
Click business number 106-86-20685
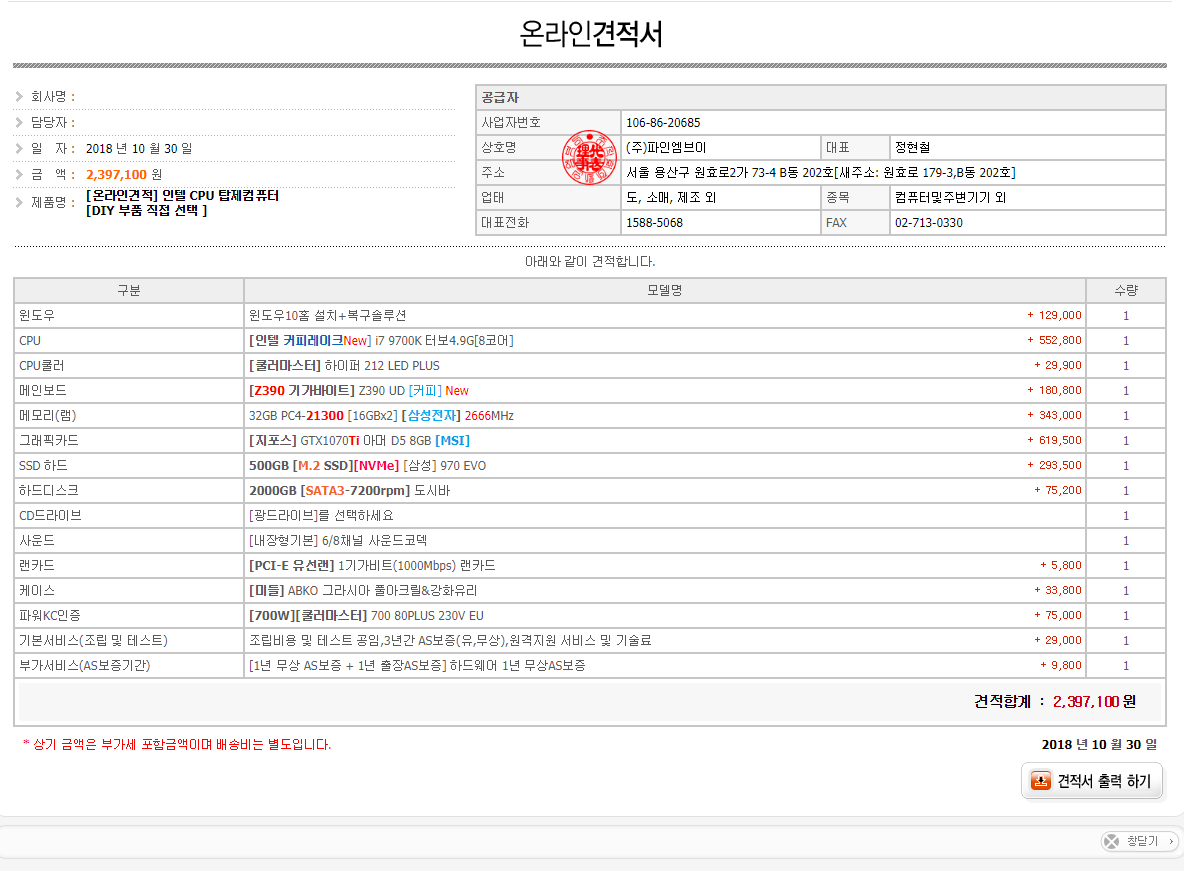pyautogui.click(x=663, y=122)
